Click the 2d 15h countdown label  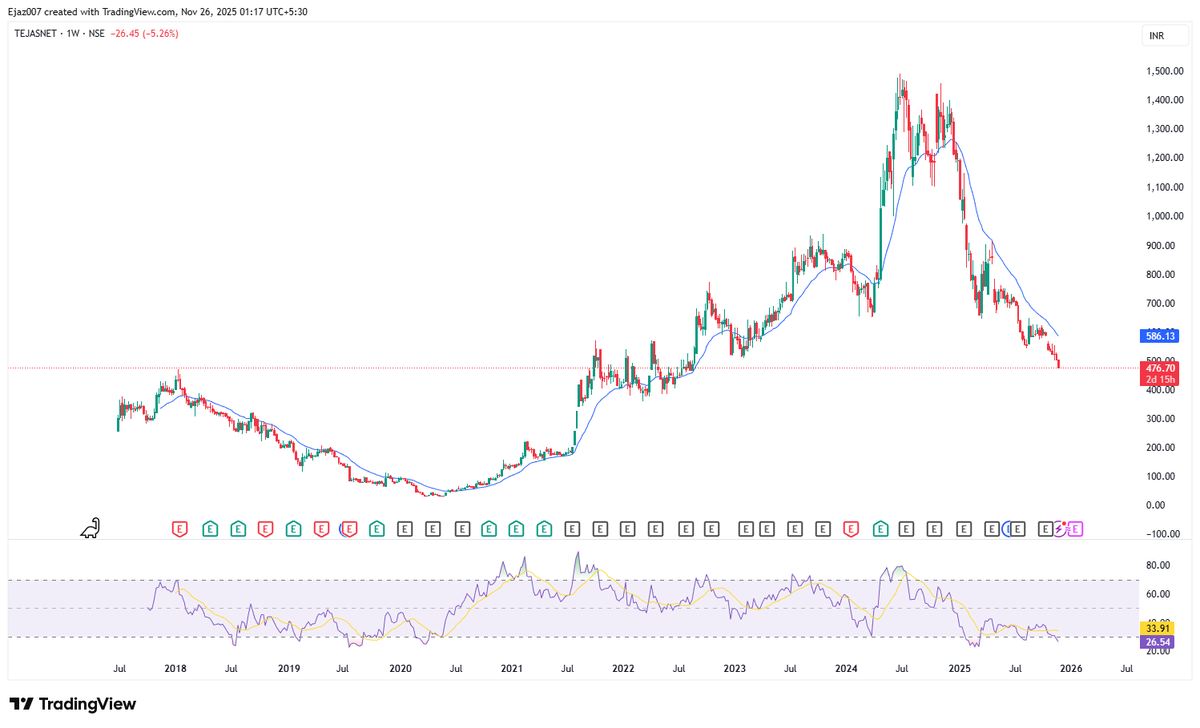point(1160,380)
